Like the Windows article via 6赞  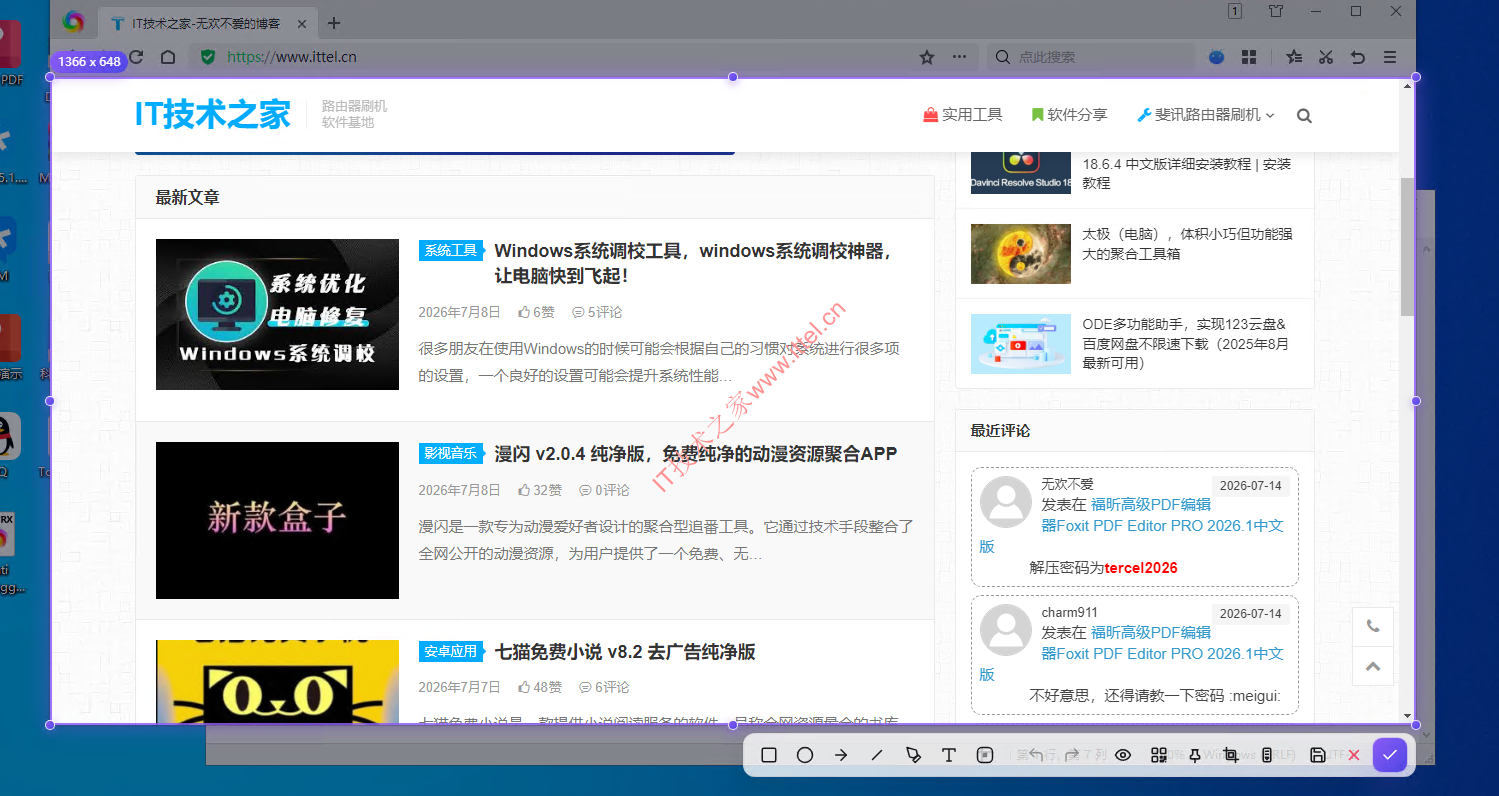(x=536, y=312)
